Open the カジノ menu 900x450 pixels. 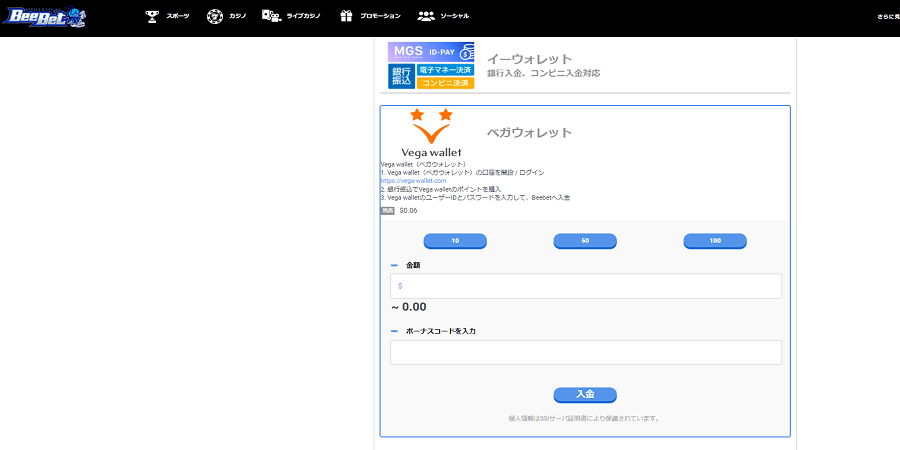click(x=238, y=17)
